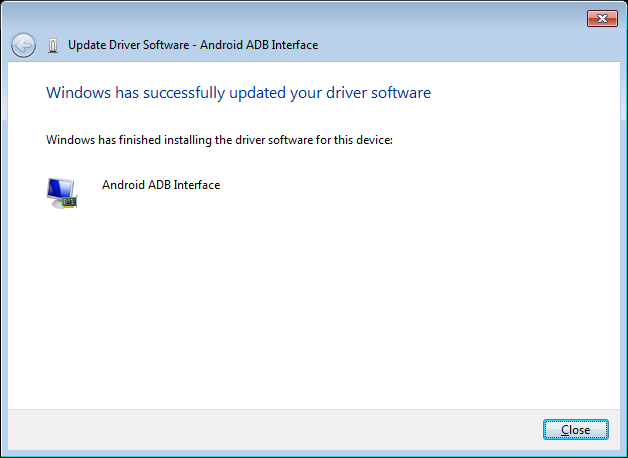Click the back arrow navigation button
Viewport: 628px width, 458px height.
[23, 45]
